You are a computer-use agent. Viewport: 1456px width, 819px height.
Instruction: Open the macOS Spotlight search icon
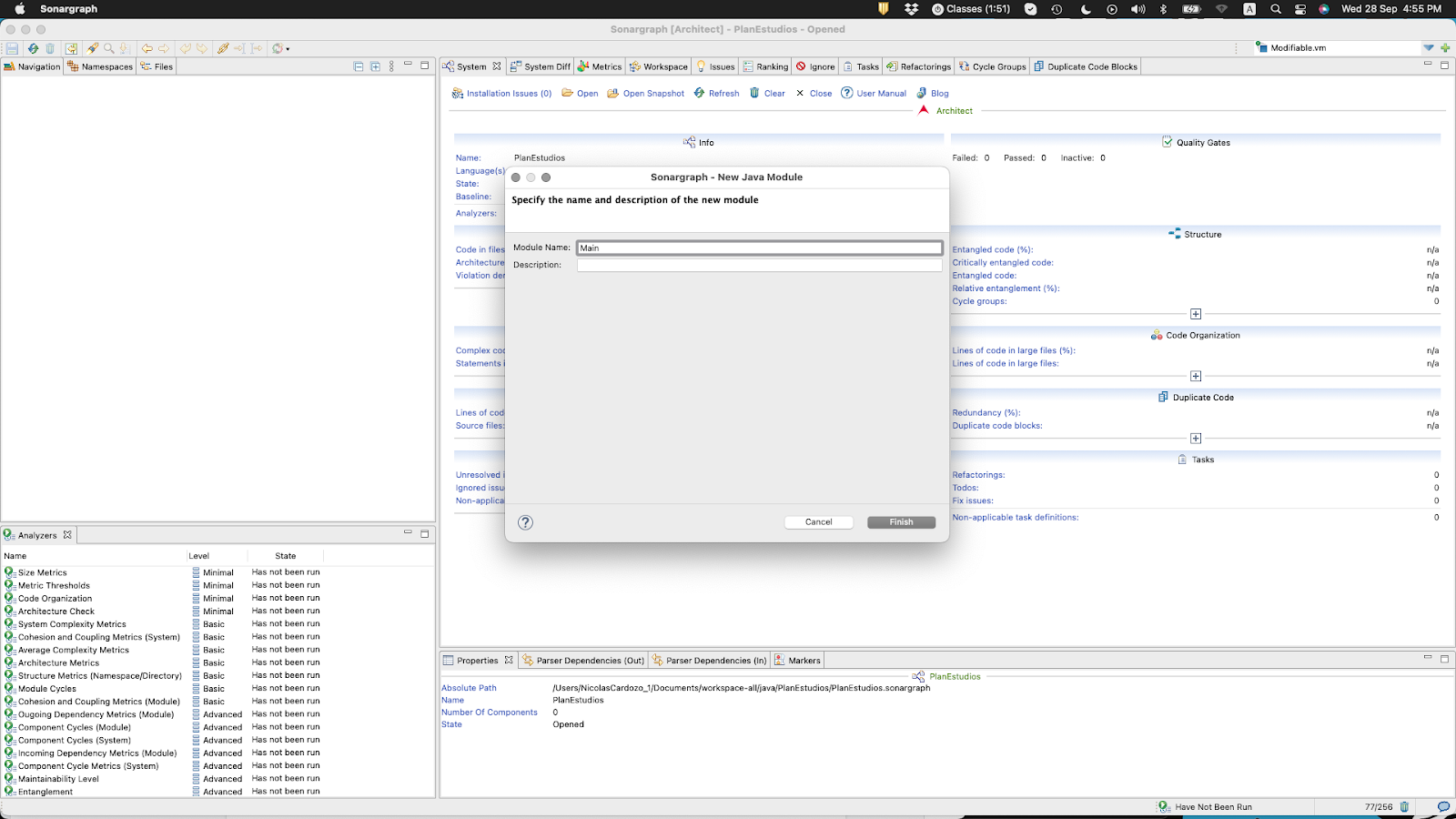(x=1276, y=9)
